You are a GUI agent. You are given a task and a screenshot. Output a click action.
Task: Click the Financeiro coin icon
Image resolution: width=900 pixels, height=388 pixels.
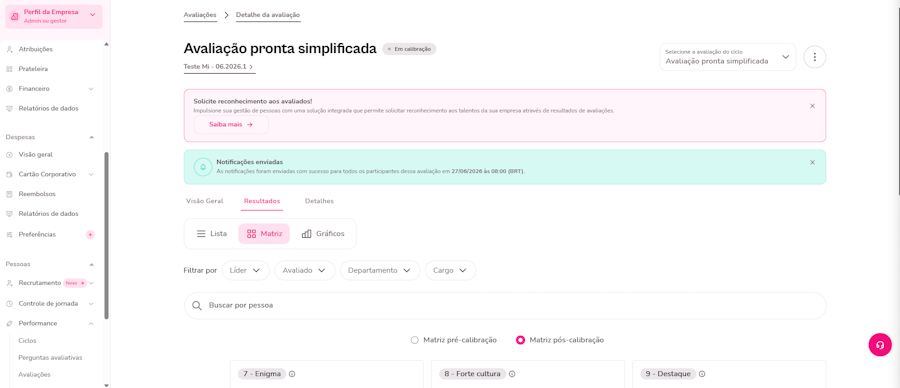tap(9, 89)
